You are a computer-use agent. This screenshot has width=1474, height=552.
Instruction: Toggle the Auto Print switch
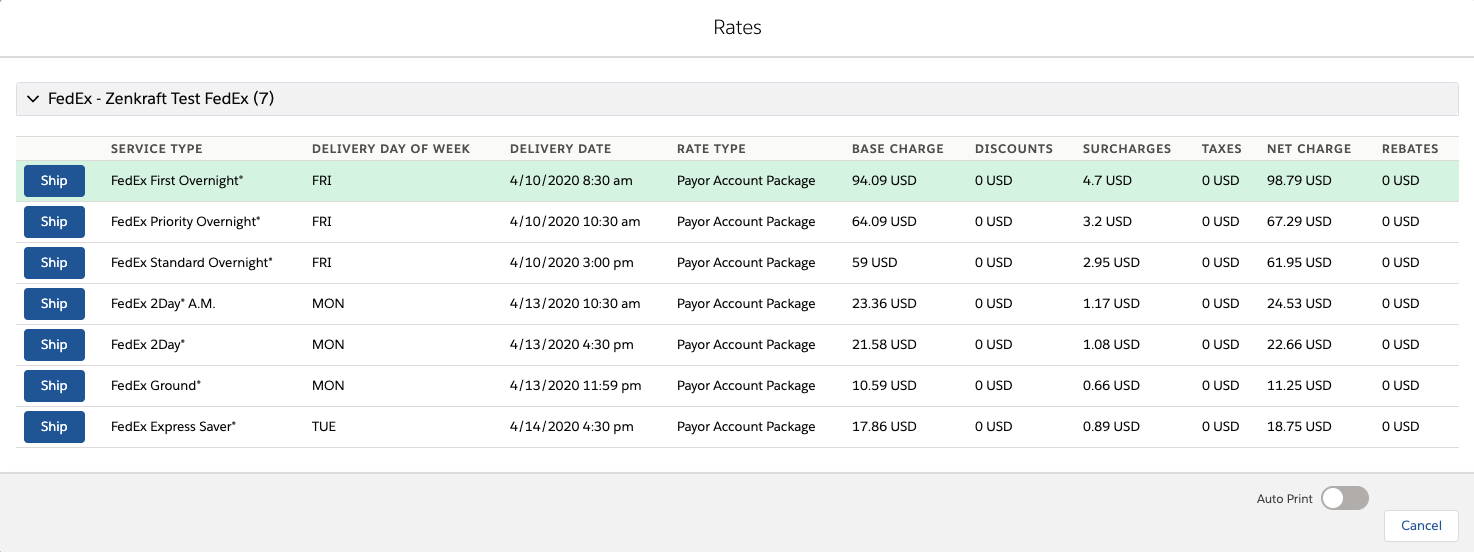pyautogui.click(x=1344, y=498)
